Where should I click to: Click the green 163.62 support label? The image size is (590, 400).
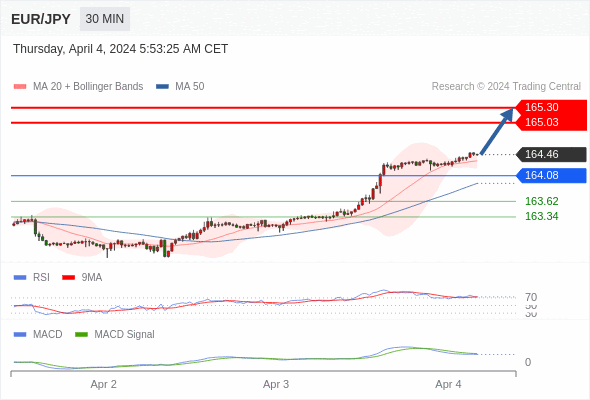click(x=541, y=201)
